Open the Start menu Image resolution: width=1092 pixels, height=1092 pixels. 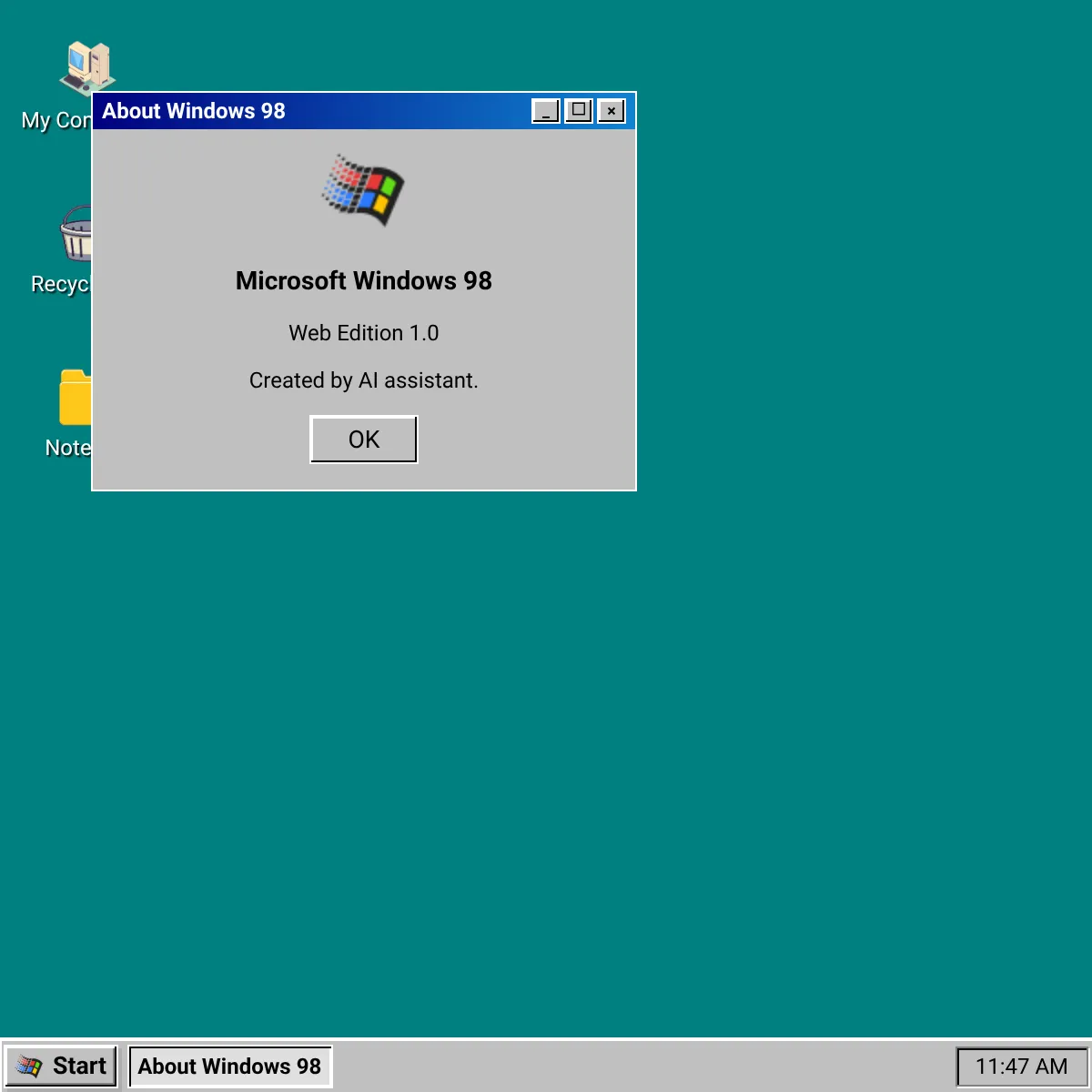click(x=62, y=1066)
